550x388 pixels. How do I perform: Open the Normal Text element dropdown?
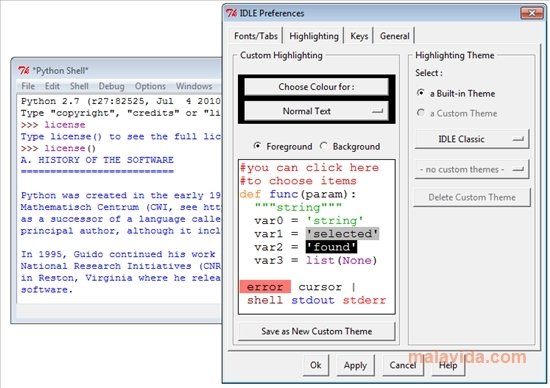coord(316,111)
